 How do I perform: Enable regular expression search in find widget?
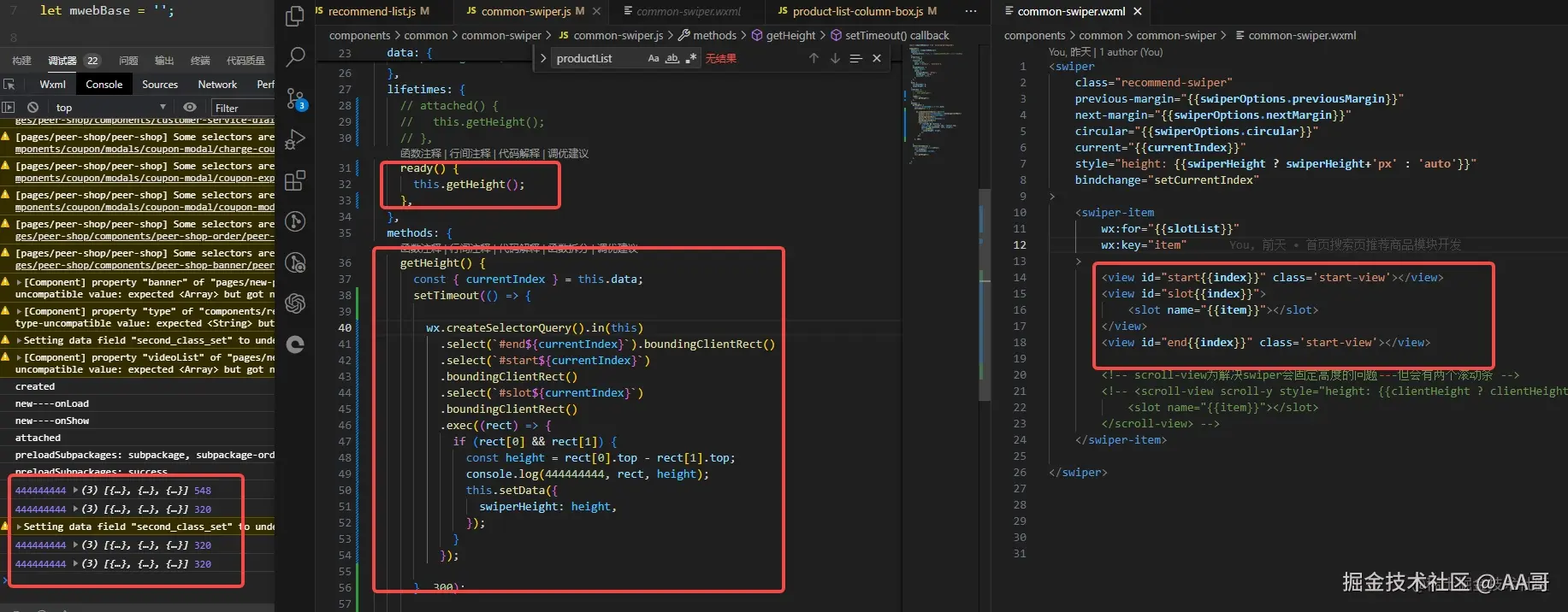690,58
